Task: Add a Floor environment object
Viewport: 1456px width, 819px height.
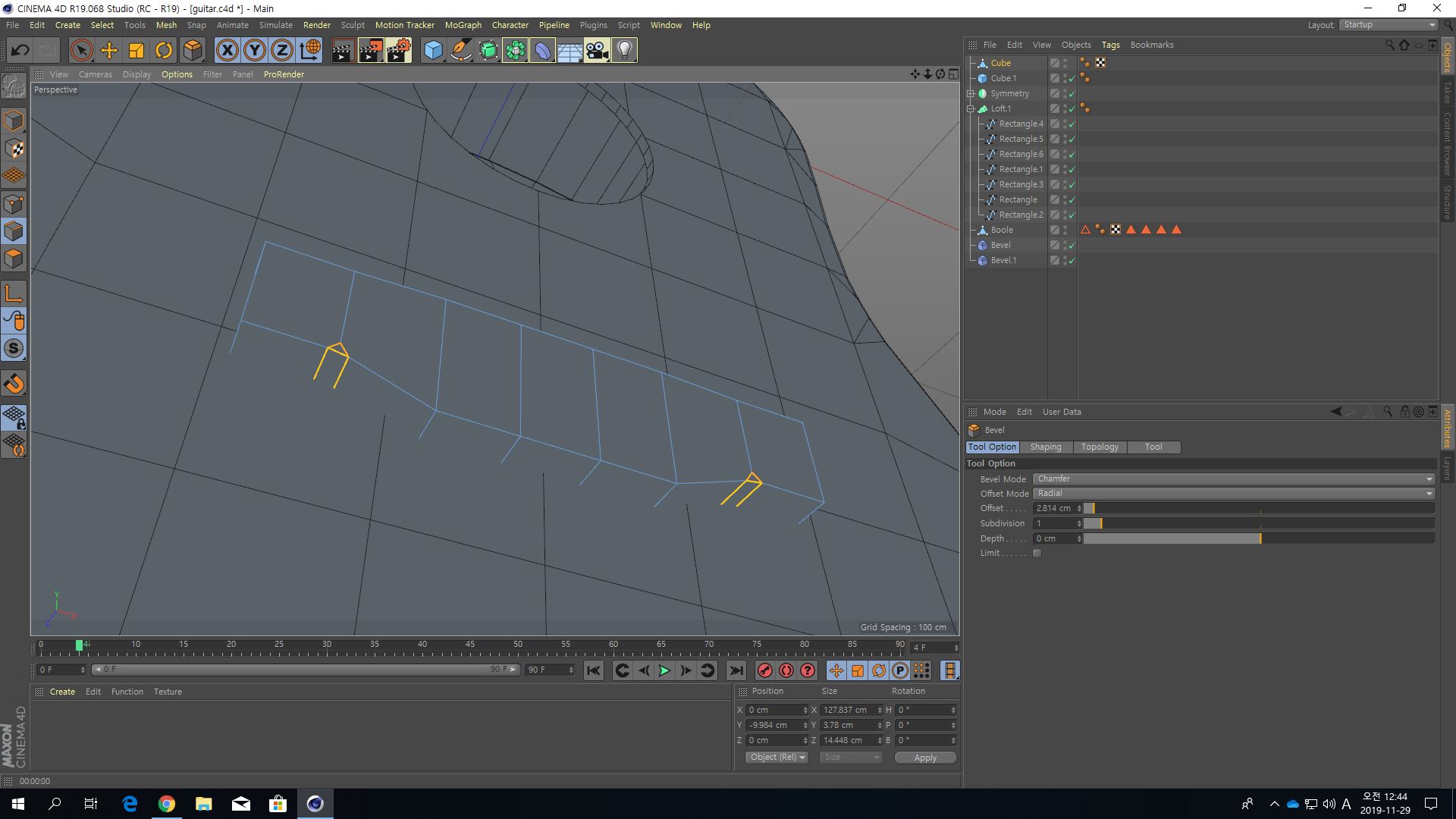Action: click(x=570, y=50)
